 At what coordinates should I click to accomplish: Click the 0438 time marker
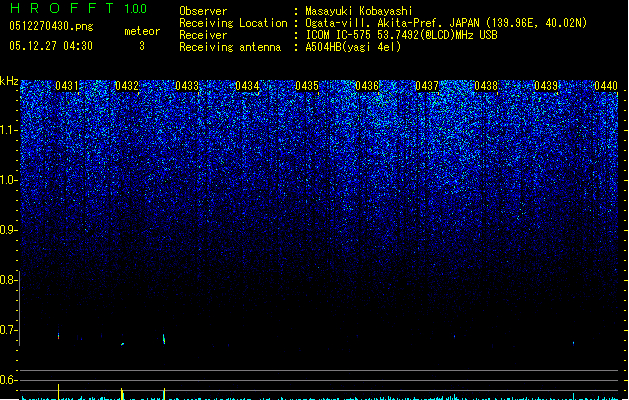[x=486, y=85]
